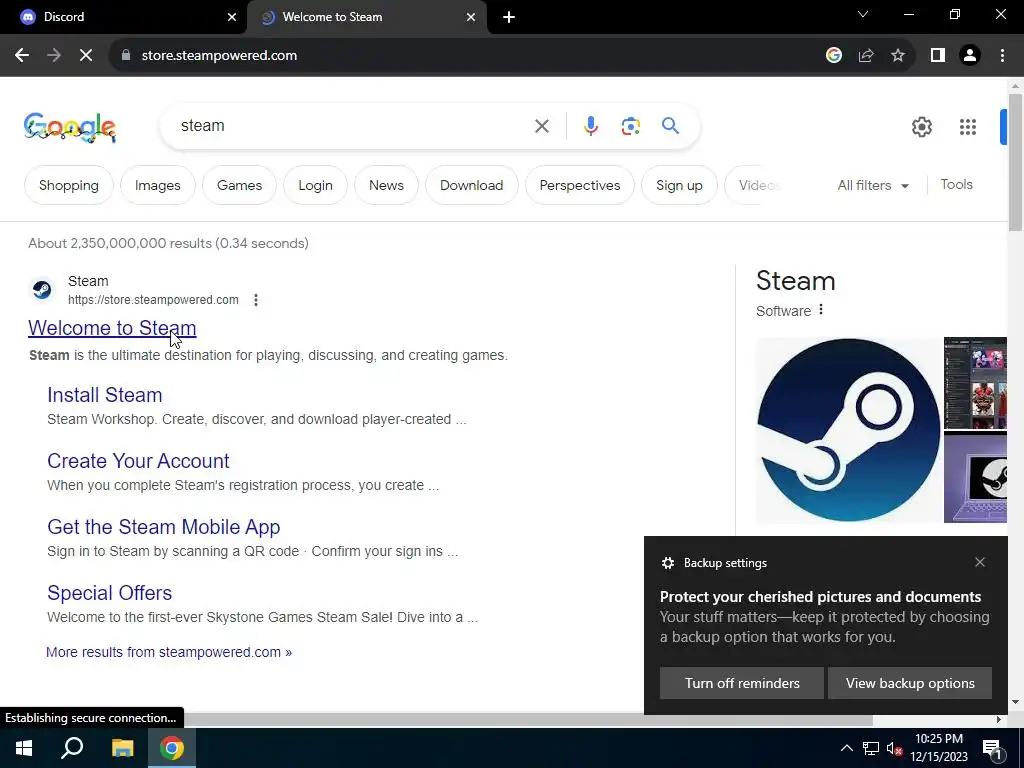Filter results by Images
Image resolution: width=1024 pixels, height=768 pixels.
157,185
